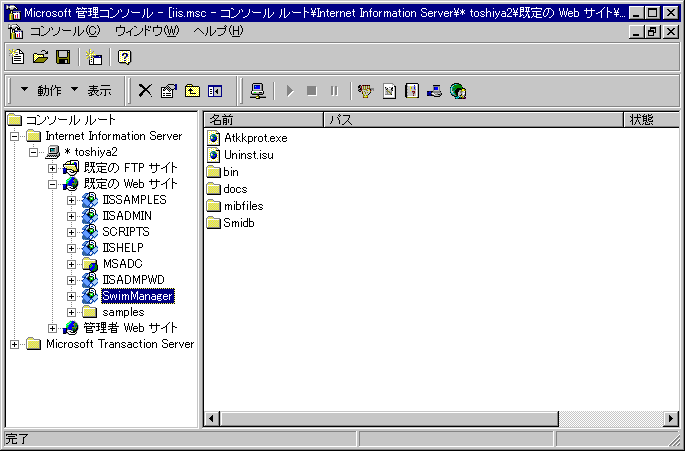Select the mibfiles folder

coord(243,206)
